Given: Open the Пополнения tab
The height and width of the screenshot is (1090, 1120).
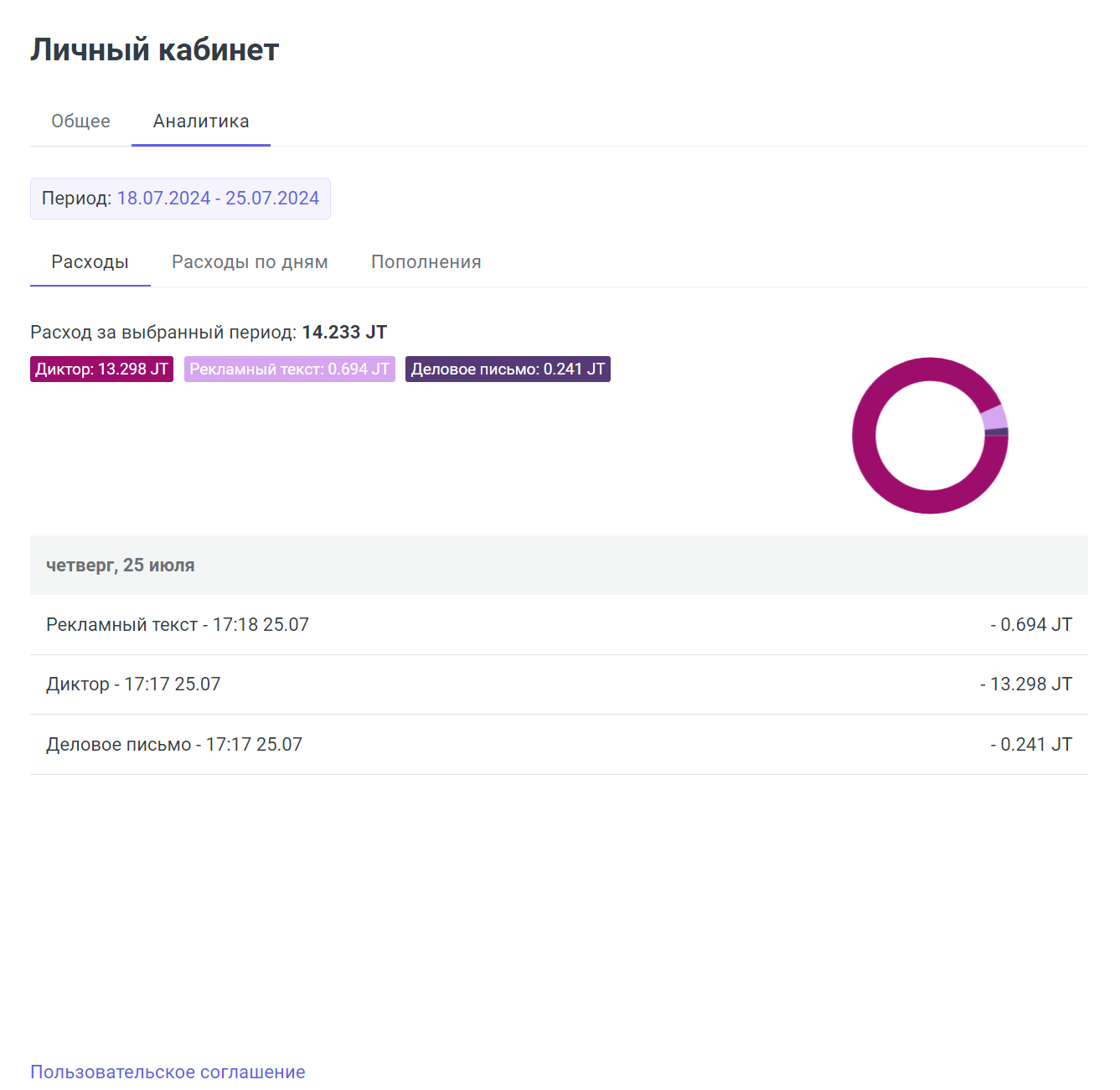Looking at the screenshot, I should point(426,262).
